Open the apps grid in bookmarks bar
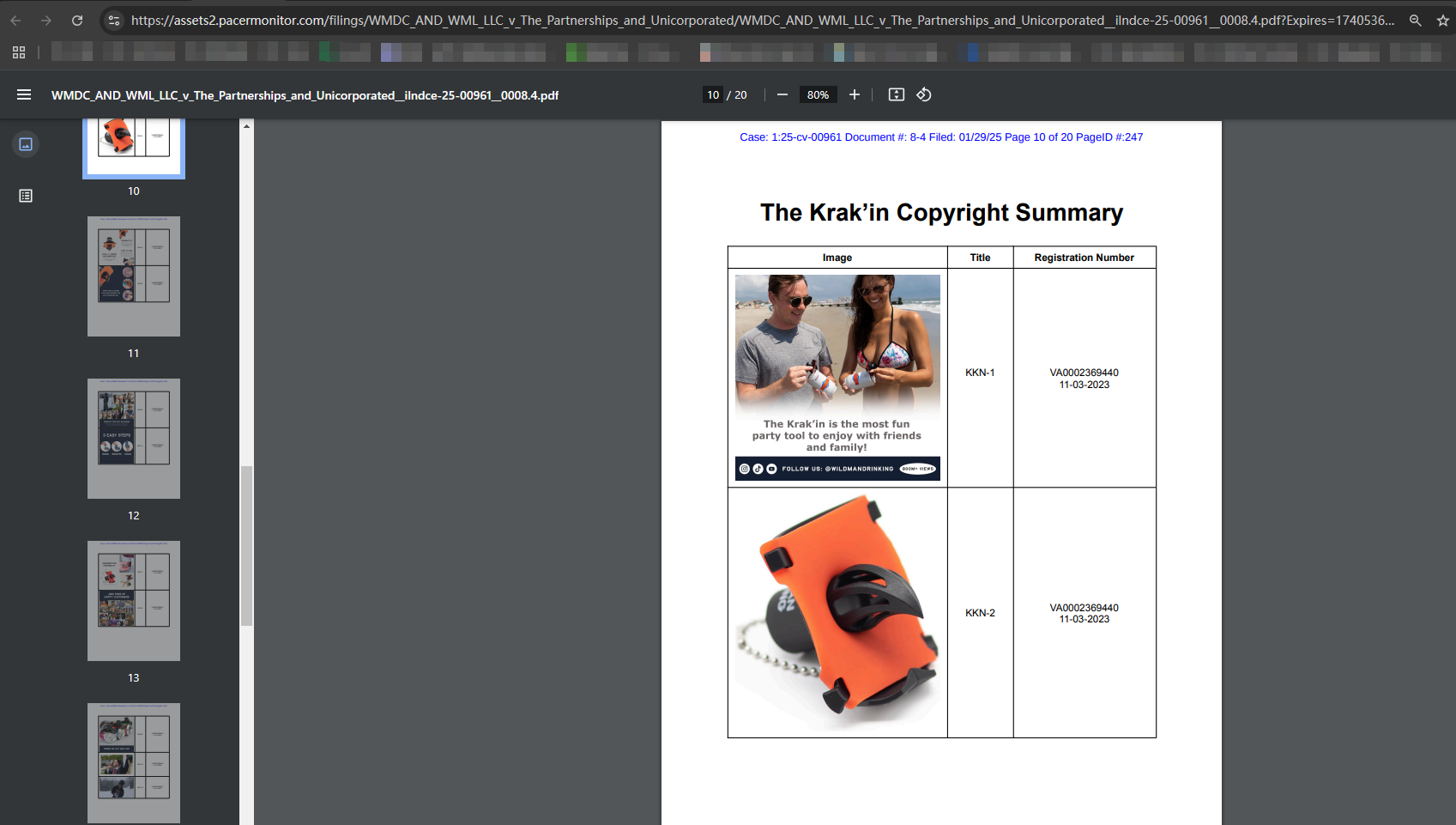 click(19, 52)
